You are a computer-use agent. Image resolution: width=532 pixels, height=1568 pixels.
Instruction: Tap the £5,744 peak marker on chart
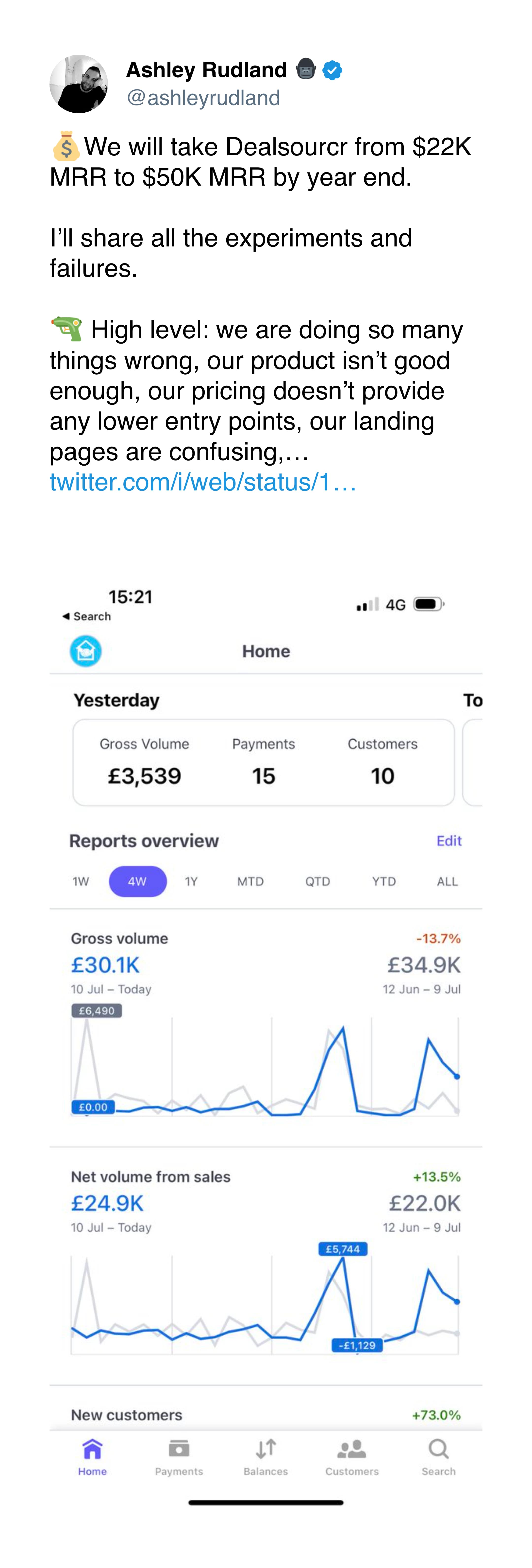point(343,1250)
